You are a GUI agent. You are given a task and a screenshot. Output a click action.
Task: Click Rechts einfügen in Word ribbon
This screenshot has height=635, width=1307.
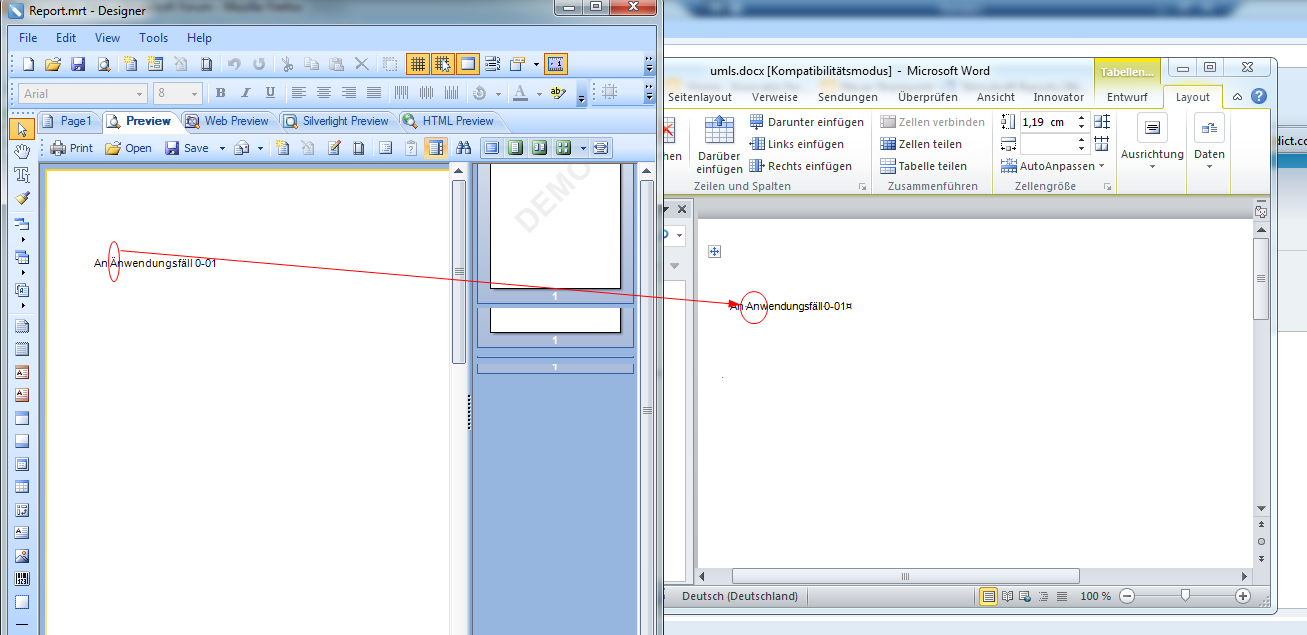800,166
